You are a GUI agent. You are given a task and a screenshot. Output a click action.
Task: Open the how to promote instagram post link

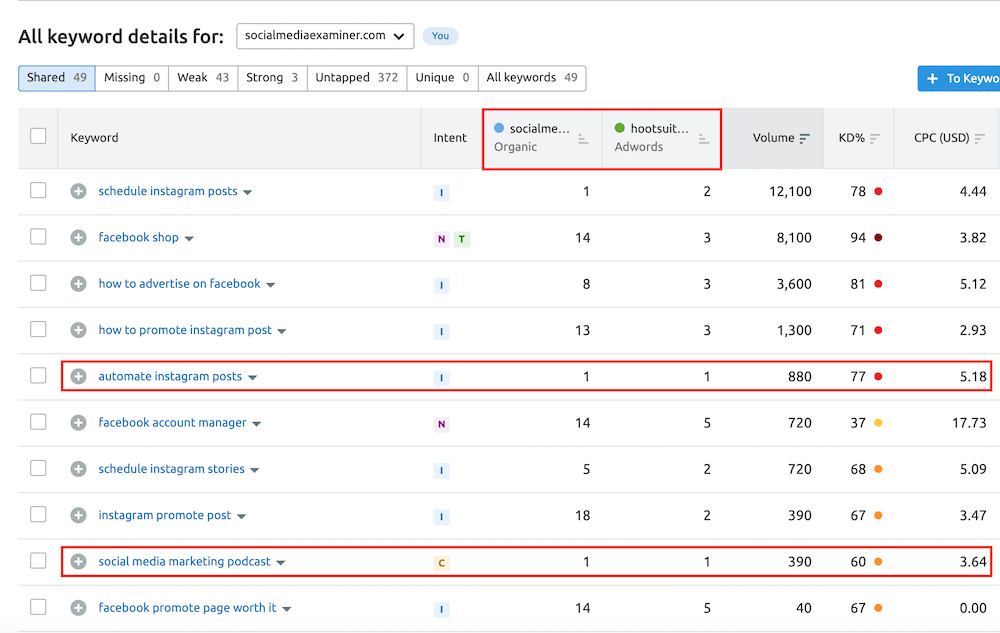click(x=184, y=330)
